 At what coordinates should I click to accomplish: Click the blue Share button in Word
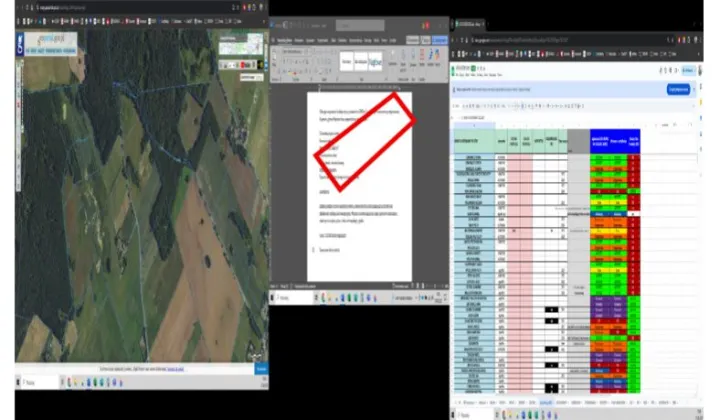click(x=439, y=40)
